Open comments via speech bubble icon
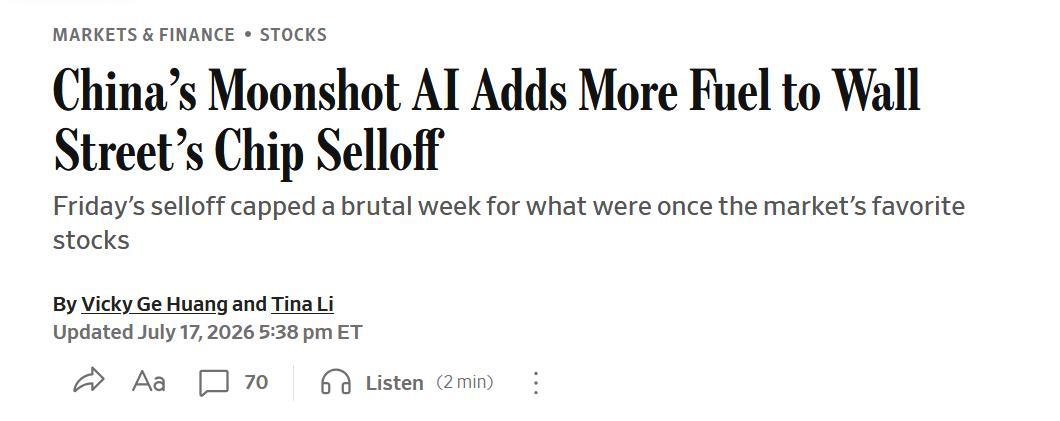This screenshot has width=1060, height=421. coord(214,383)
